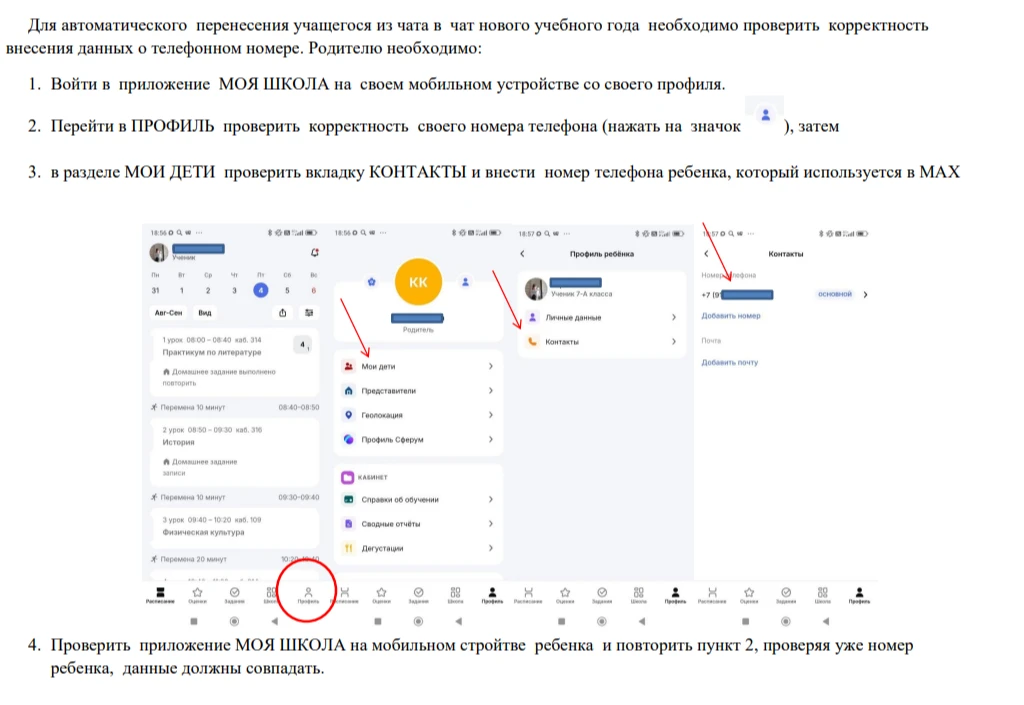Expand the Мои дети row chevron
This screenshot has width=1024, height=705.
click(x=490, y=366)
